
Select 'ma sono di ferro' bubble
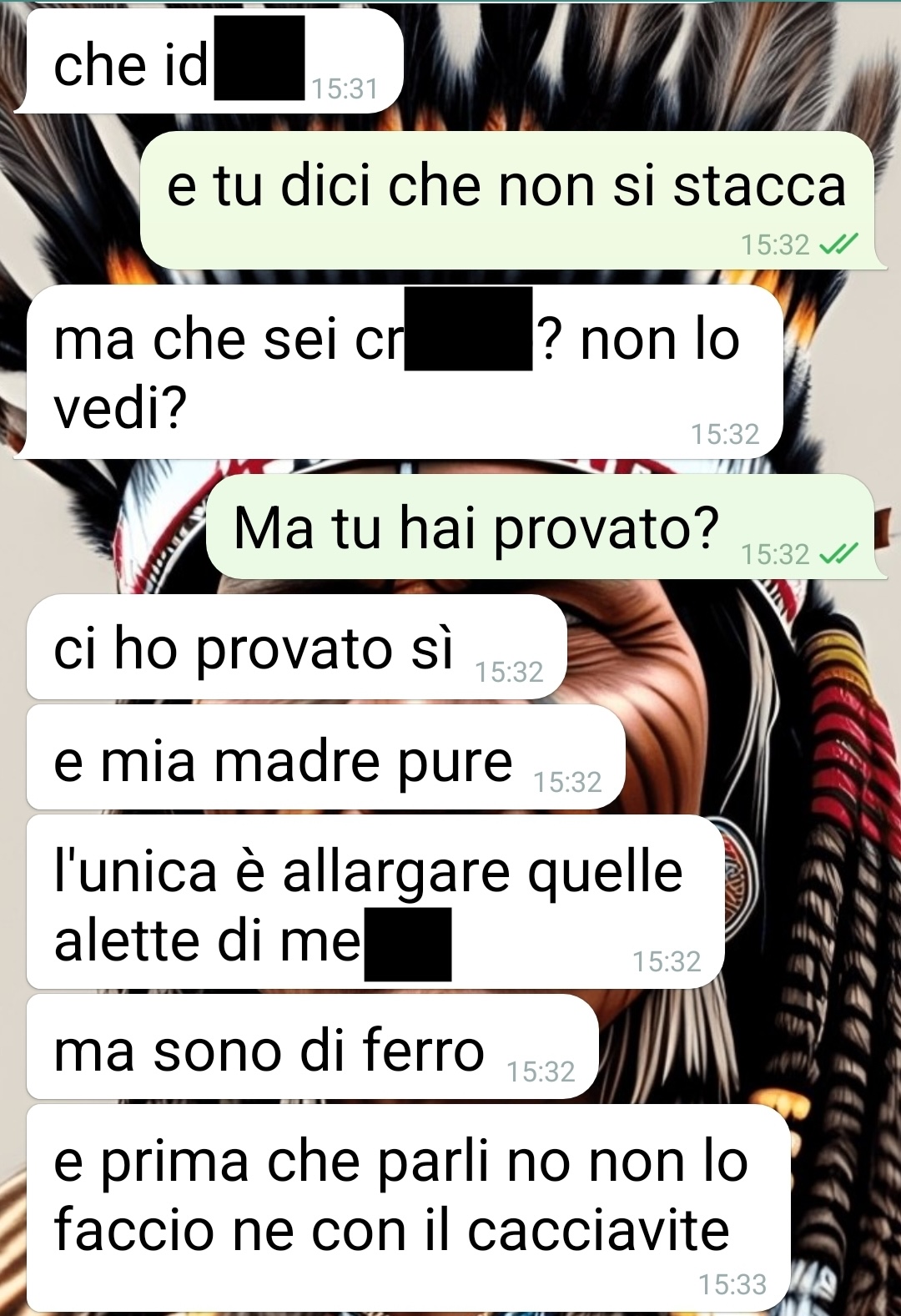coord(313,1046)
